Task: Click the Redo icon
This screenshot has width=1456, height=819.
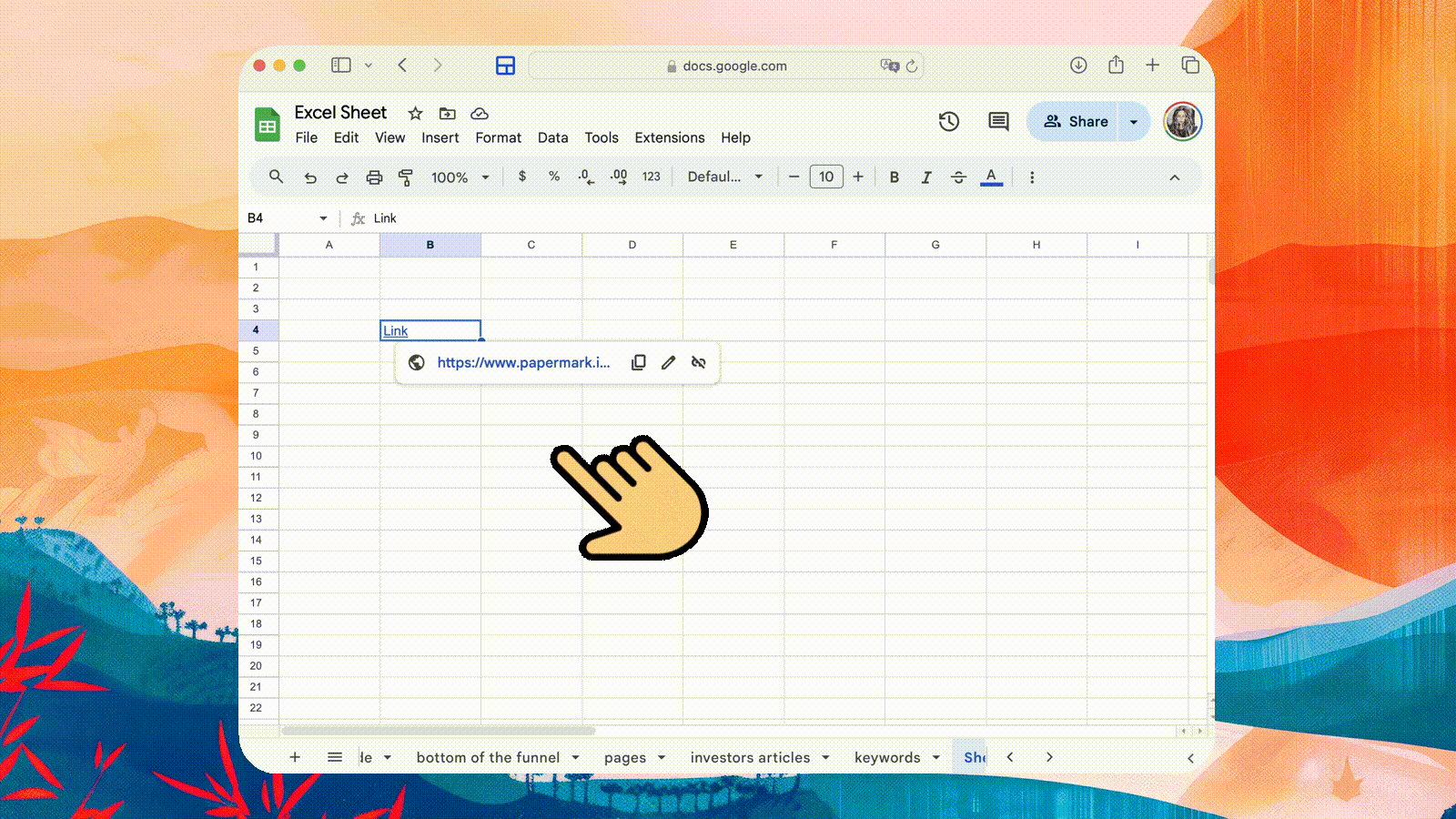Action: [341, 177]
